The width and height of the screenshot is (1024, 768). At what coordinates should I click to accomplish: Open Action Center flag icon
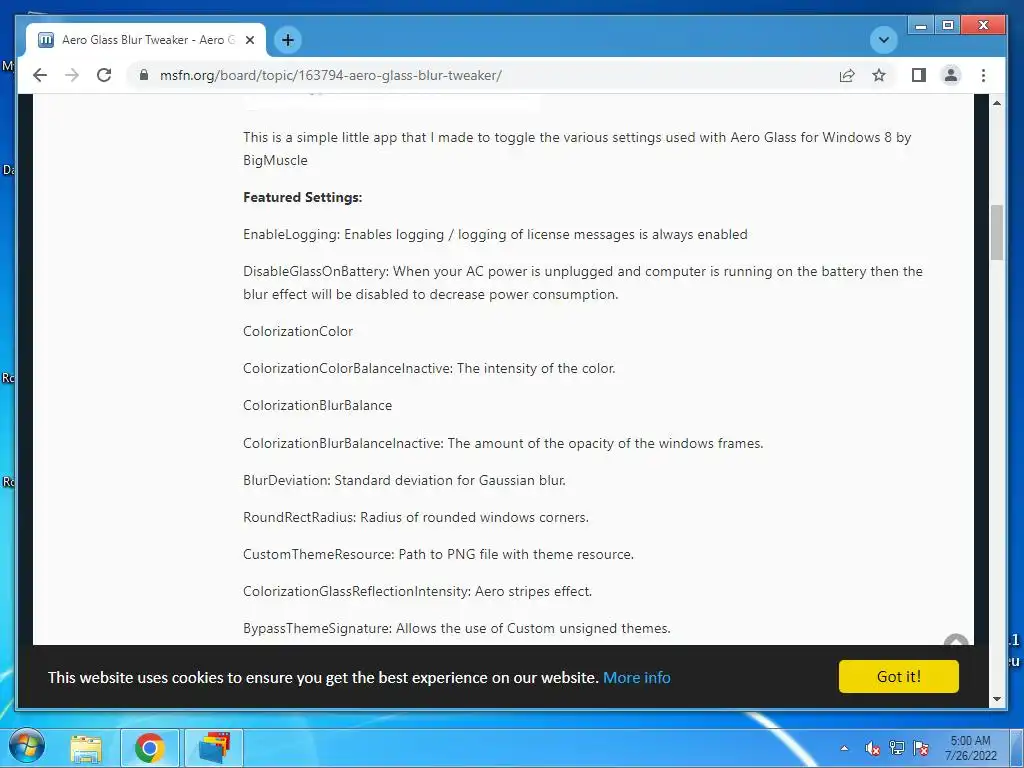(x=921, y=748)
